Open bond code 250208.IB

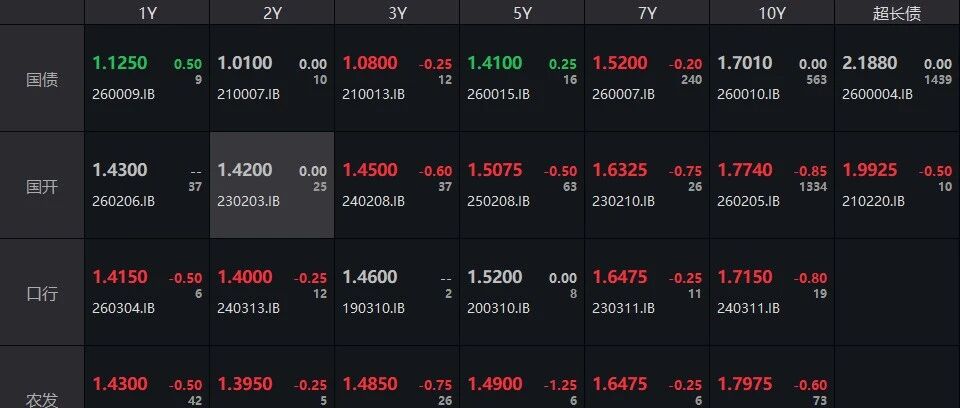click(x=498, y=201)
